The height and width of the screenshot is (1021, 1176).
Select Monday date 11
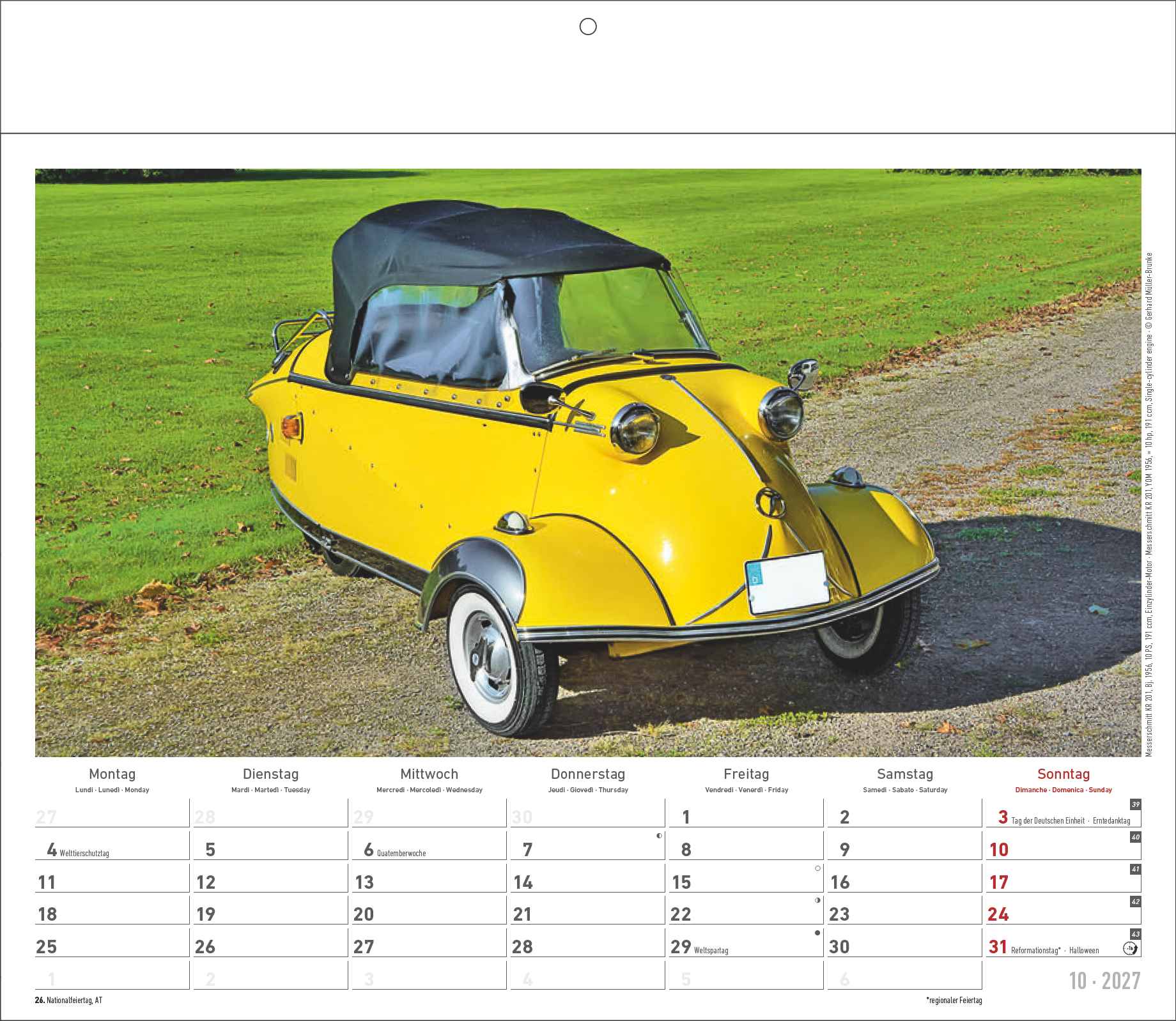click(47, 882)
